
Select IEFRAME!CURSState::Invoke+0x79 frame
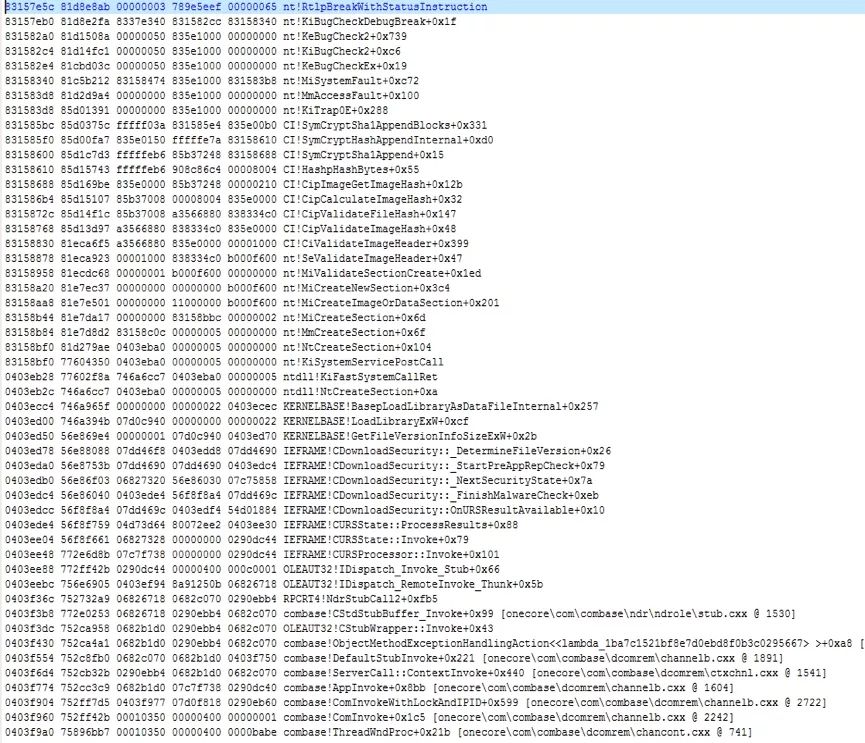click(x=237, y=540)
